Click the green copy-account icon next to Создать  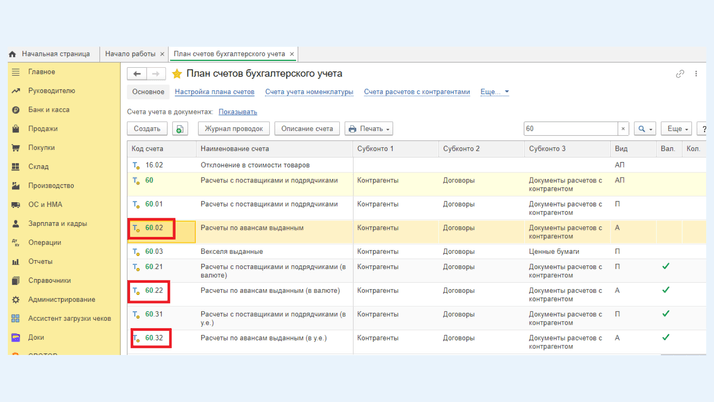(x=180, y=129)
